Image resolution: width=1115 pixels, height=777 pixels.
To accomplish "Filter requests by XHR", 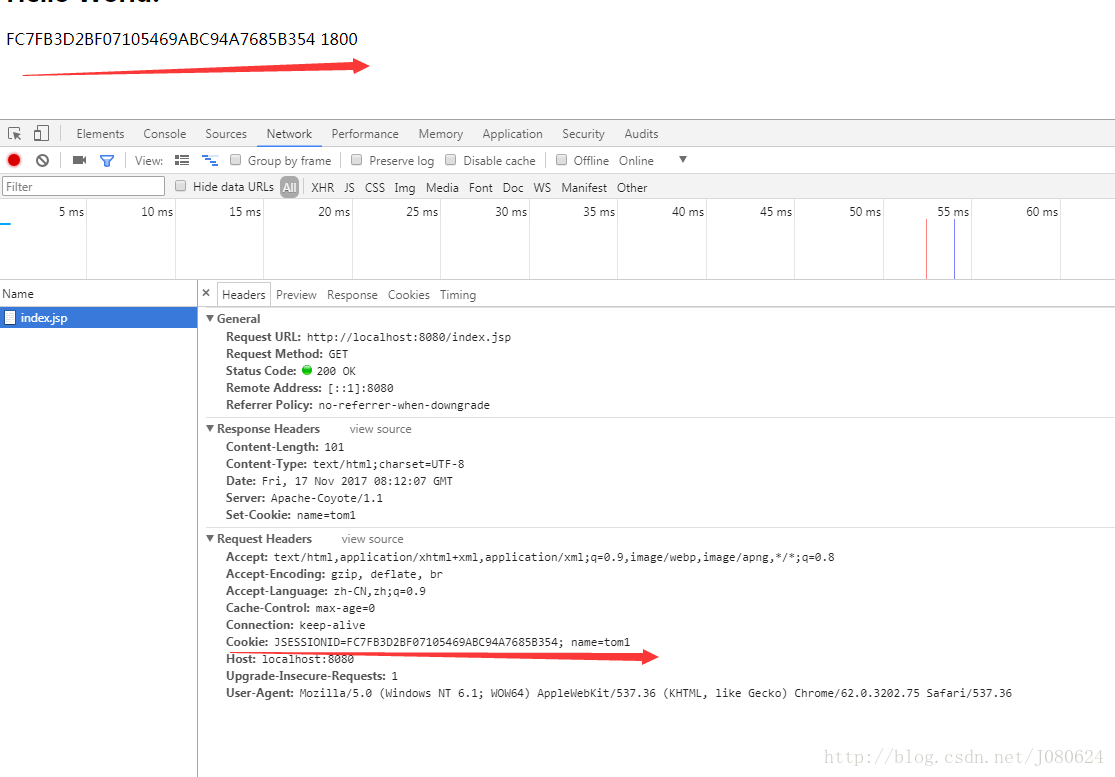I will click(x=322, y=188).
